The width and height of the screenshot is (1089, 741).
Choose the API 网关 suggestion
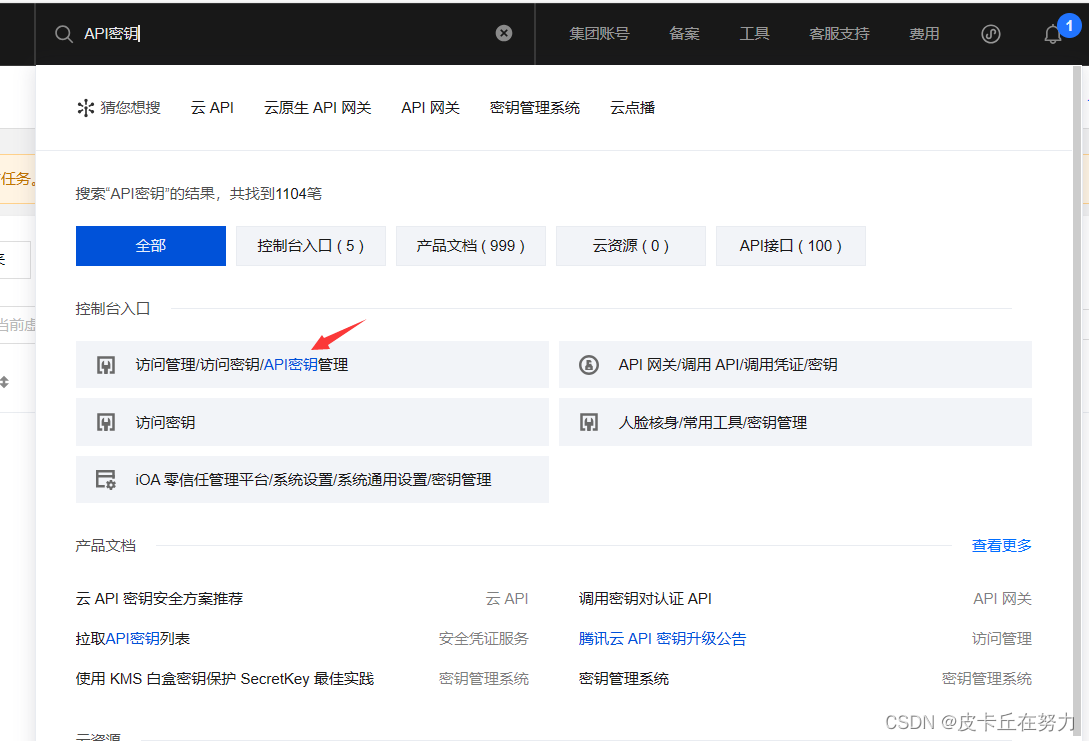(x=431, y=108)
